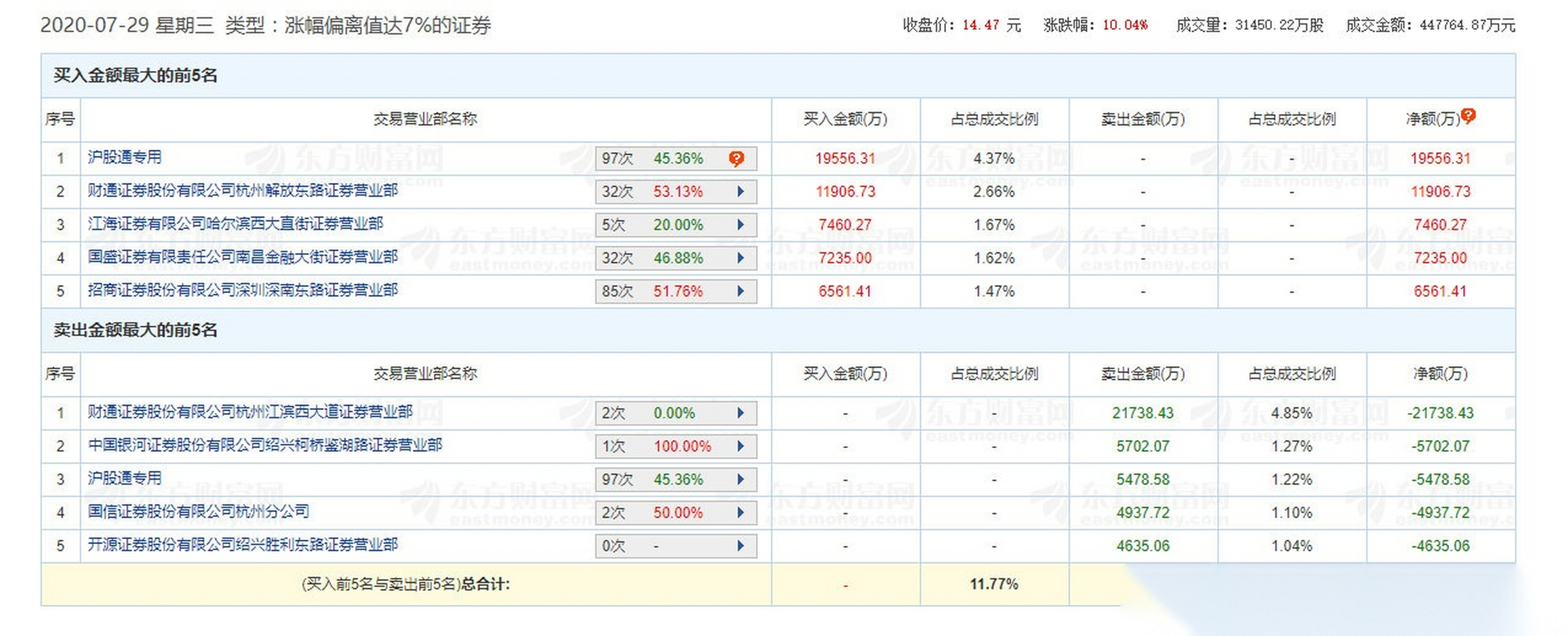
Task: Expand arrow for 国信证券杭州分公司 row
Action: click(x=740, y=513)
